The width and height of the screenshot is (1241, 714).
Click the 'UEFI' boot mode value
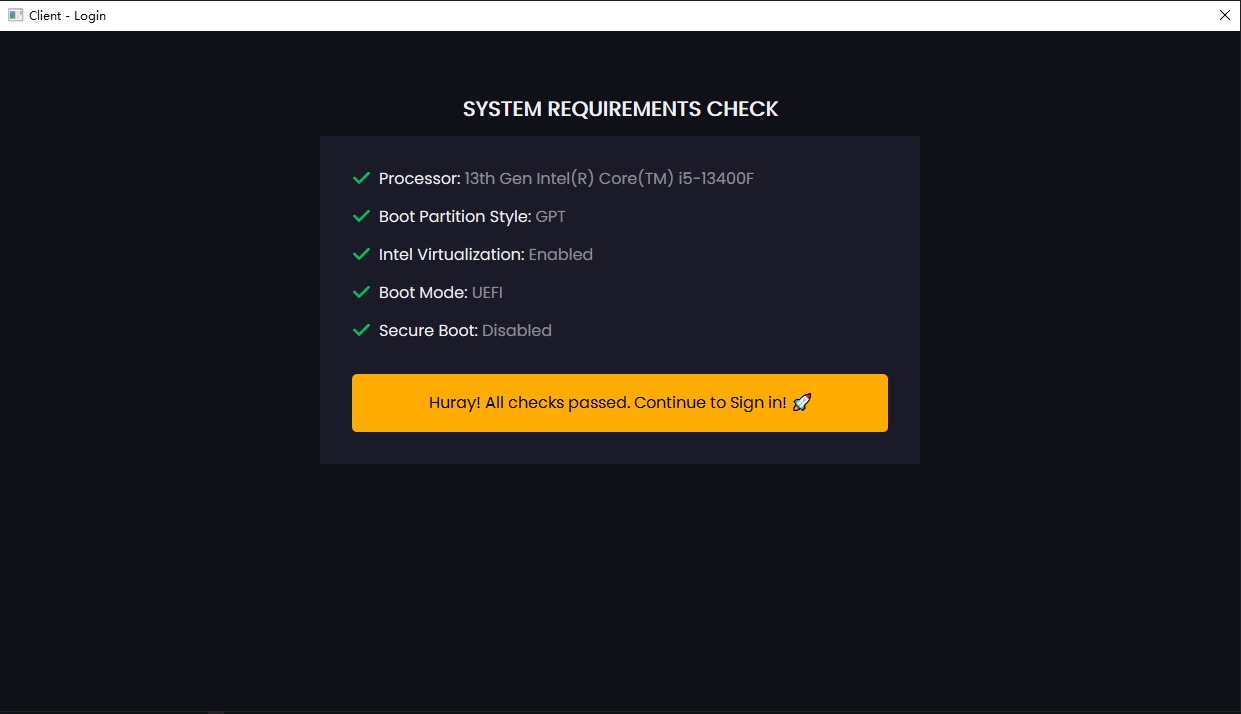click(x=487, y=293)
